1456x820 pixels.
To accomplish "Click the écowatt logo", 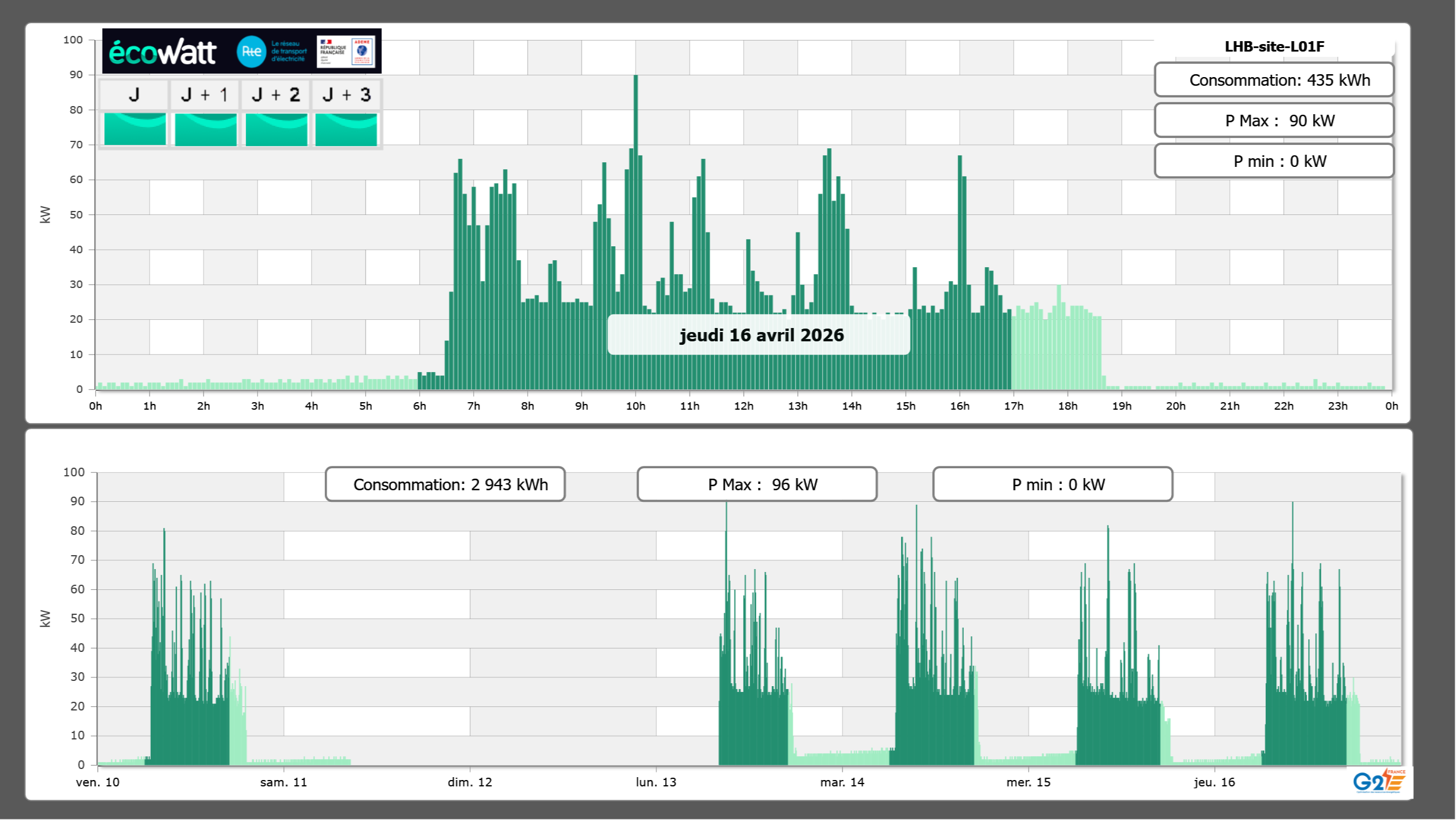I will coord(162,52).
